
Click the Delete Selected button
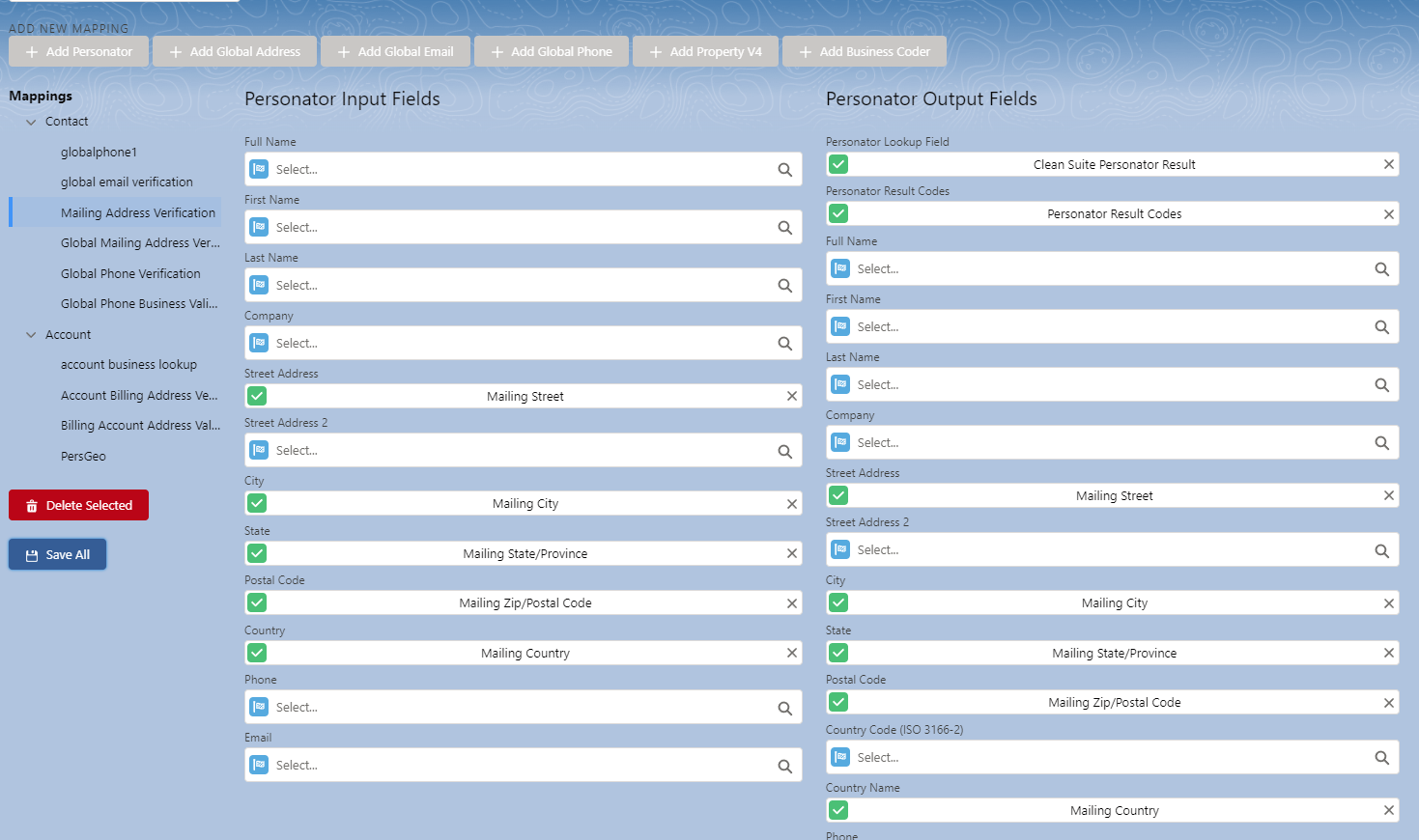(x=79, y=505)
